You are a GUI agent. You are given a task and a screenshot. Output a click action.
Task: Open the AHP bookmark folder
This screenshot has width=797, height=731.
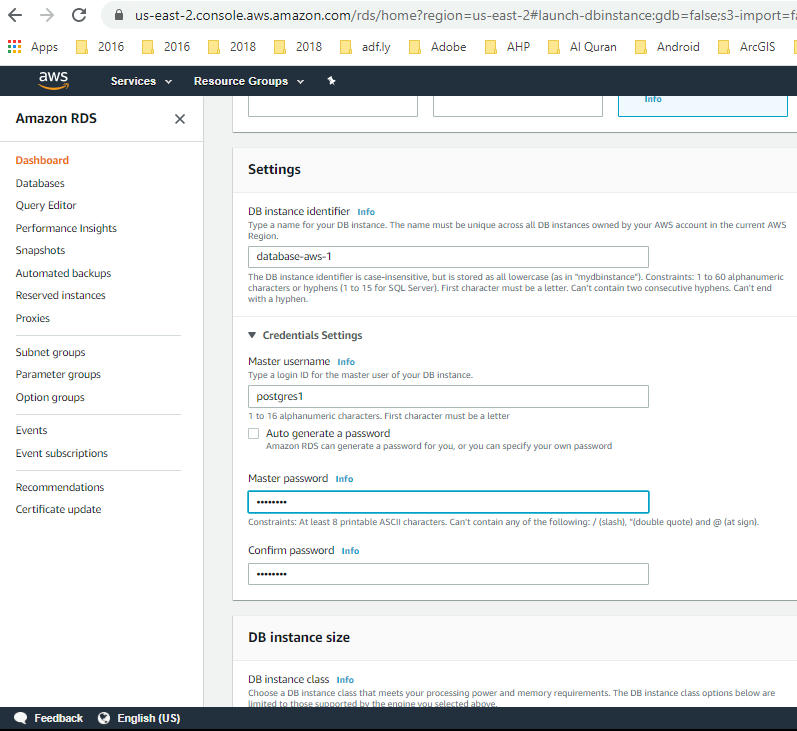coord(507,47)
